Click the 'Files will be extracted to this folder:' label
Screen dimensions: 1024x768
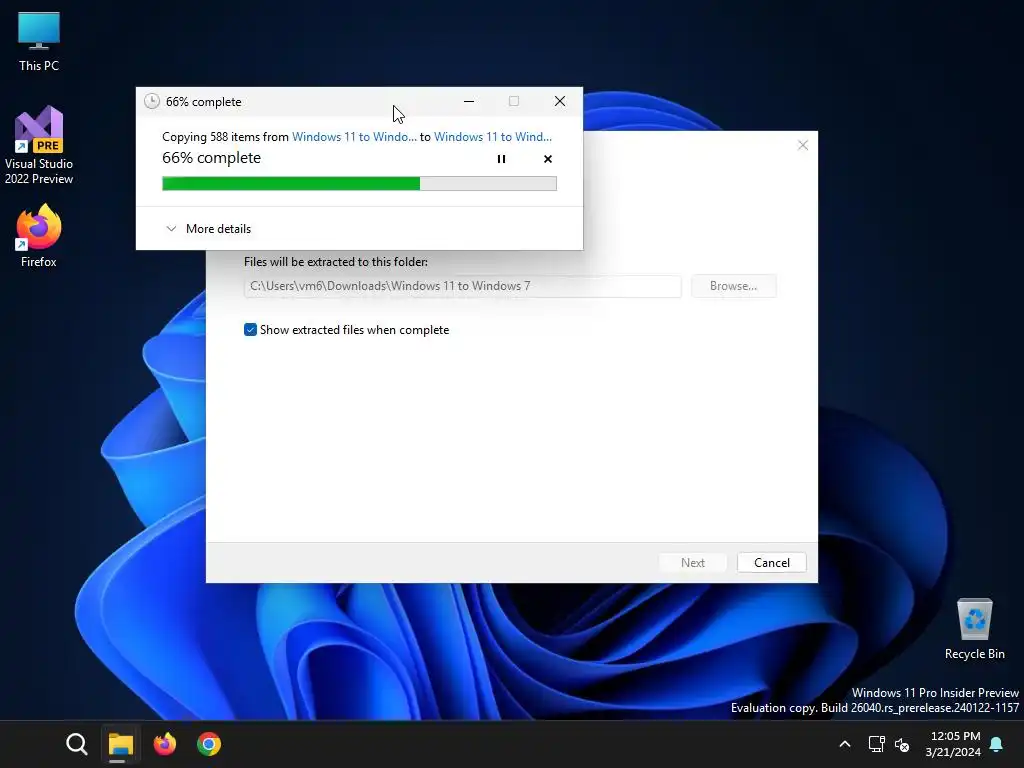(x=336, y=262)
